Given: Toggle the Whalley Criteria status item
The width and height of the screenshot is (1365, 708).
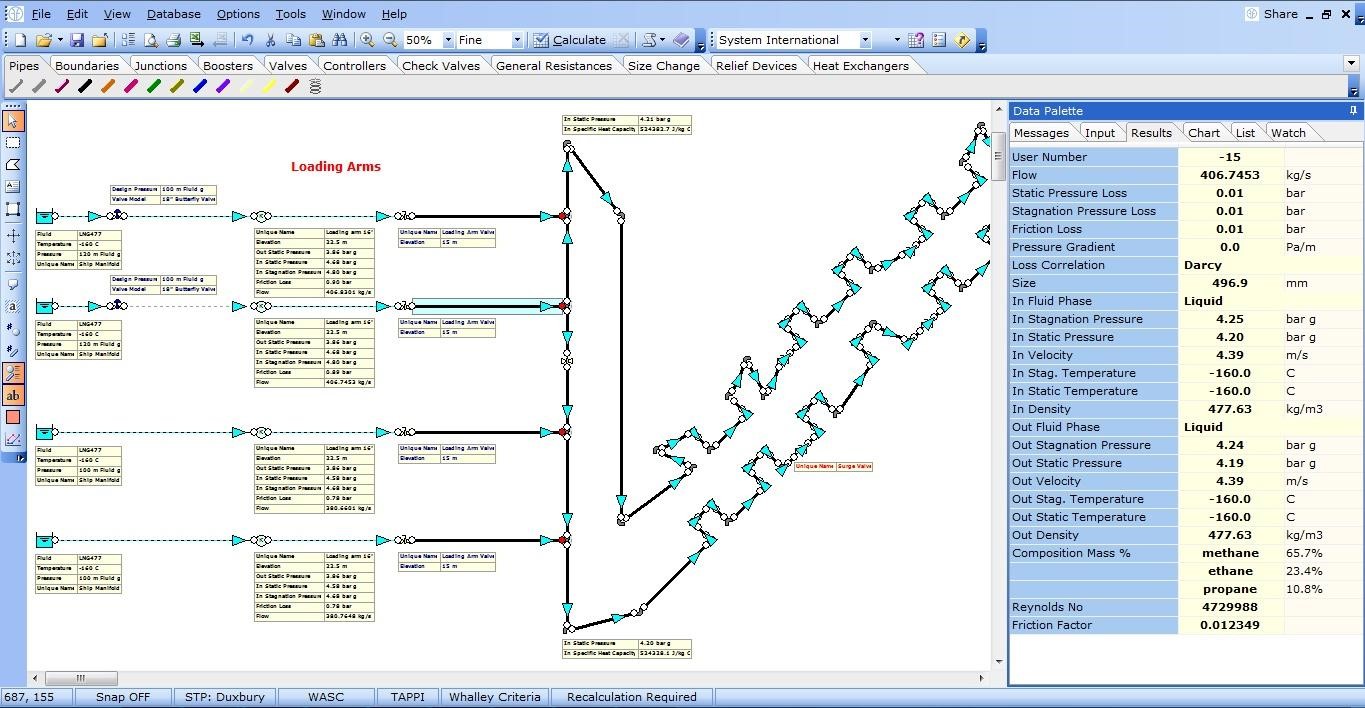Looking at the screenshot, I should tap(494, 697).
